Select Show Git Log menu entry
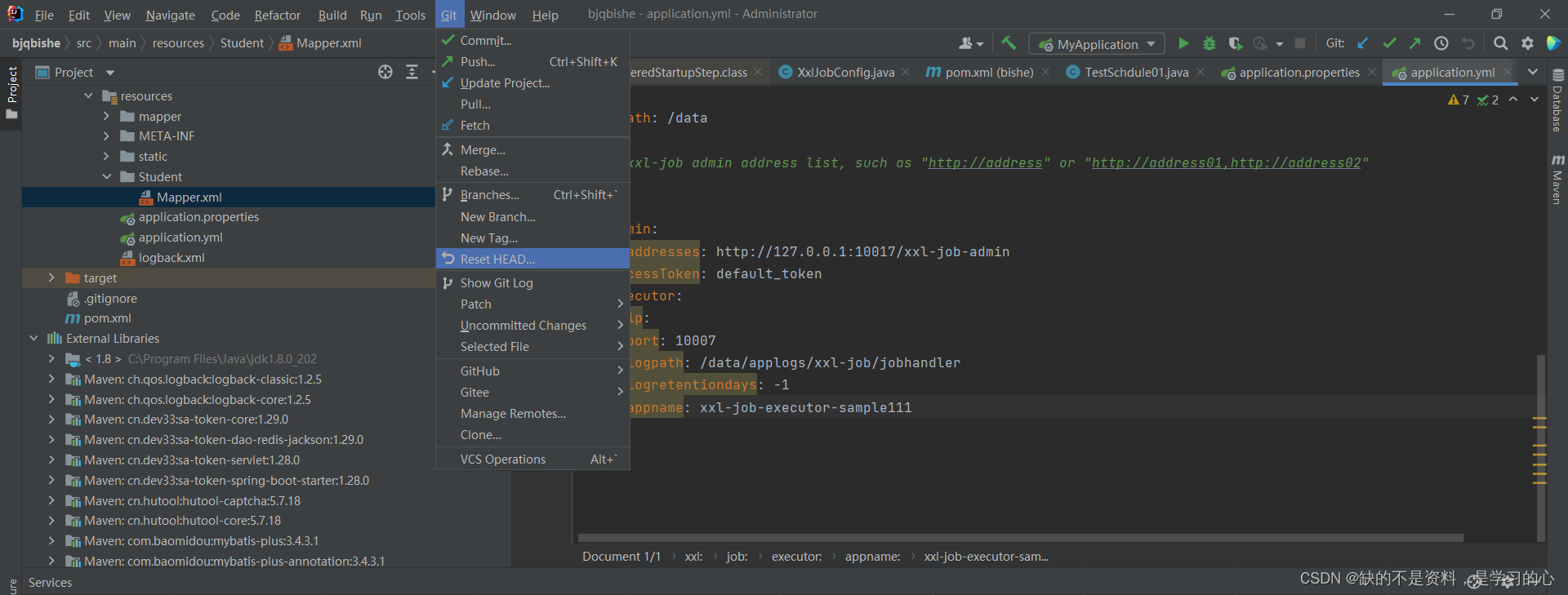Screen dimensions: 1568x595 [532, 282]
